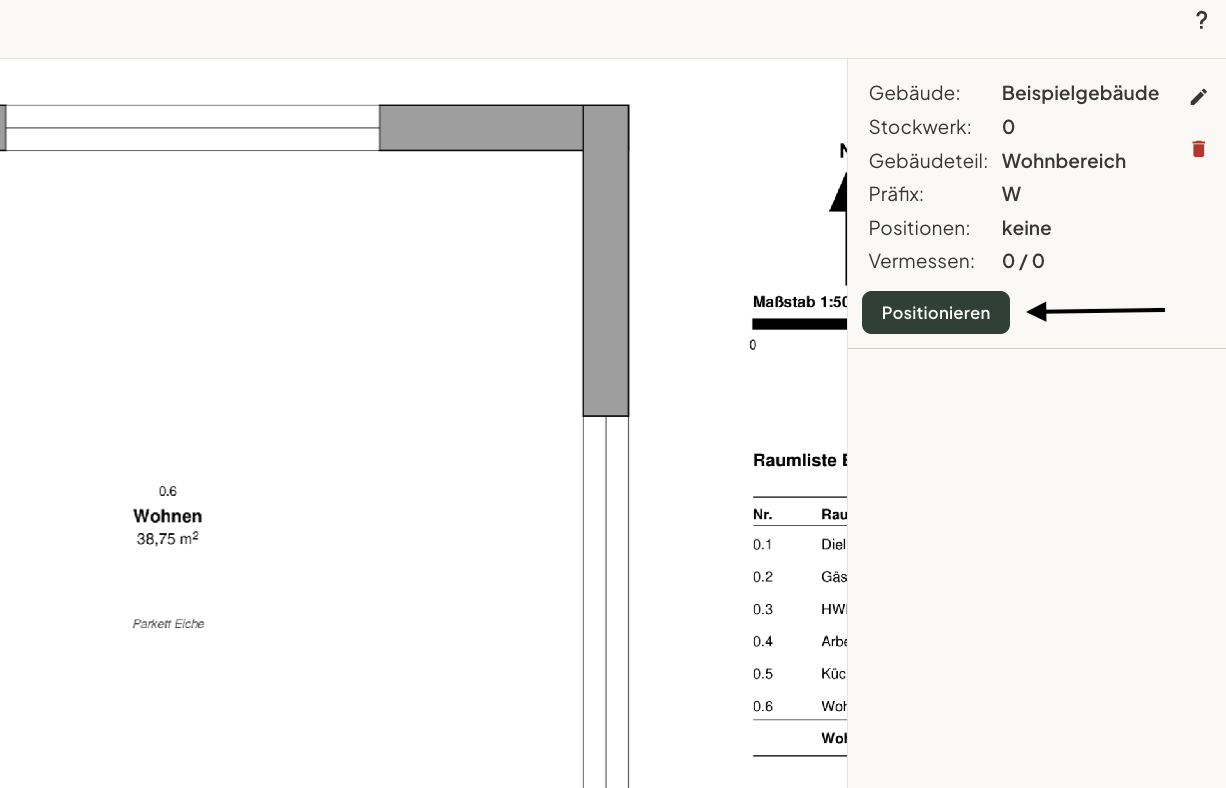The image size is (1226, 788).
Task: Select the Wohnbereich value
Action: [x=1064, y=161]
